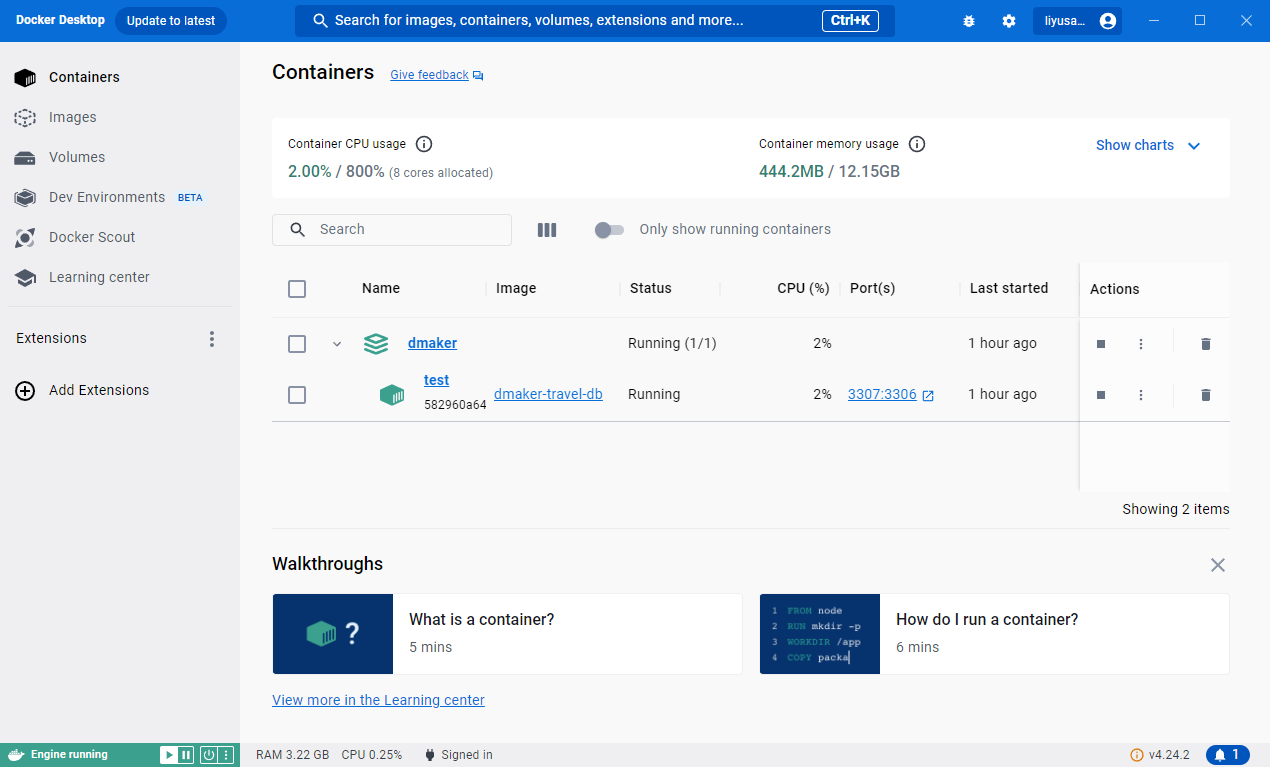
Task: Click the Running (1/1) status cell
Action: (x=672, y=343)
